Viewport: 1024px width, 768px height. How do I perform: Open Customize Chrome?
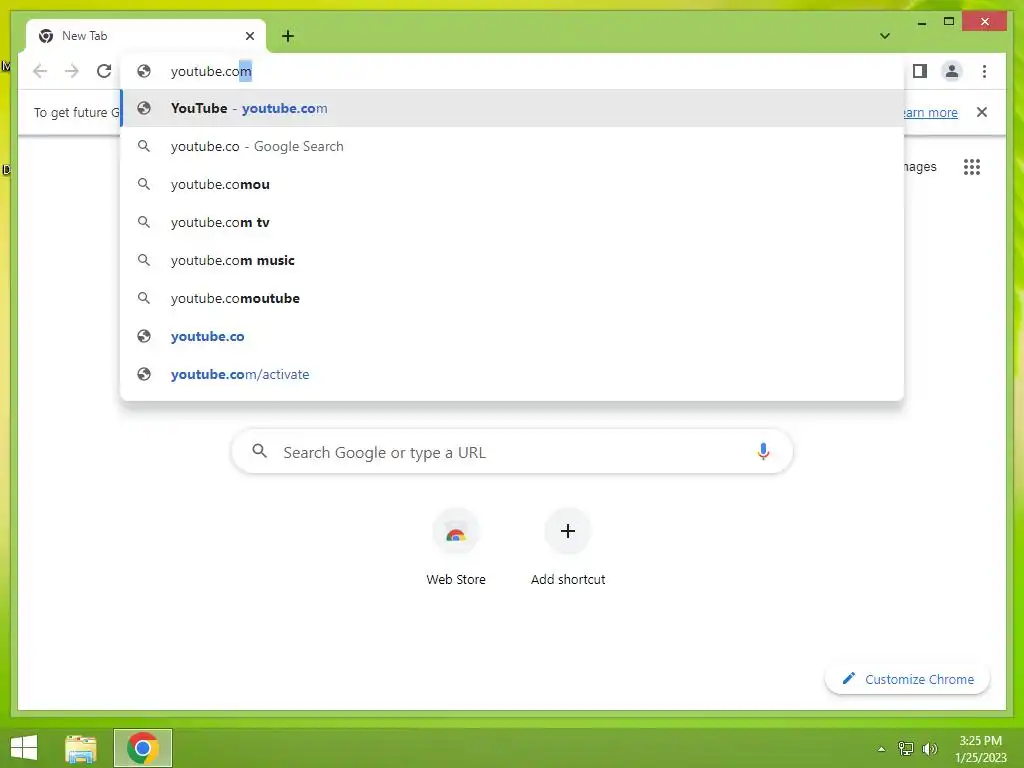click(907, 679)
